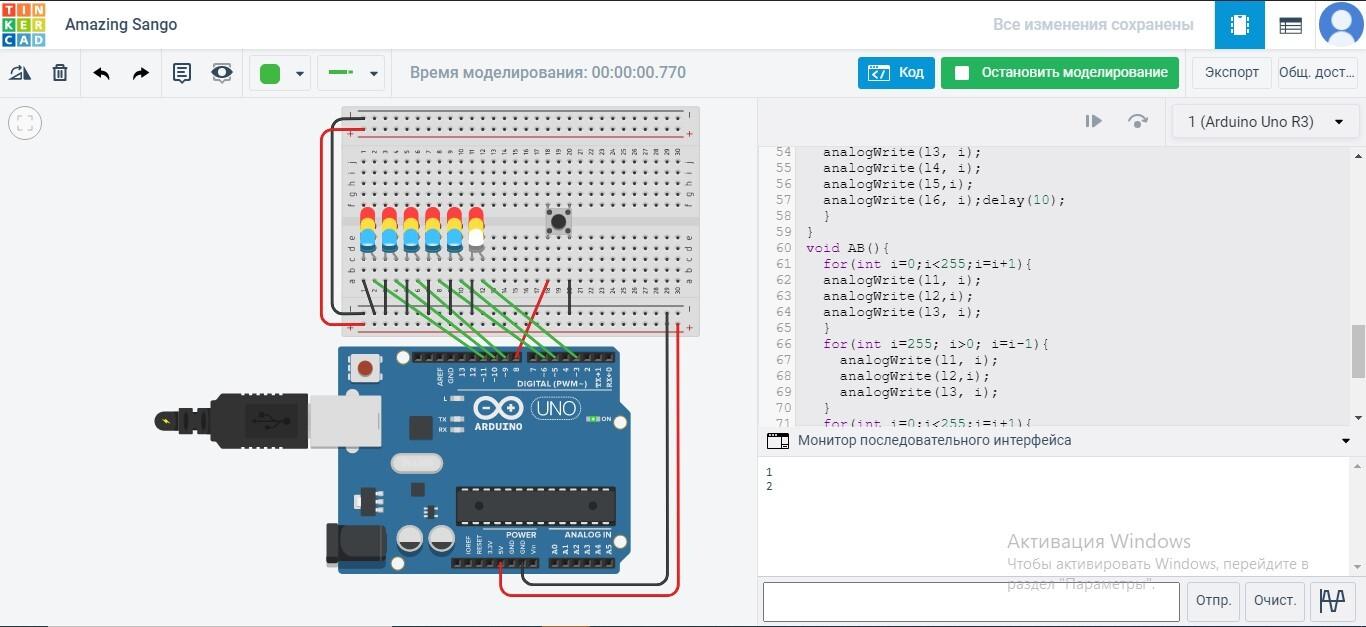Image resolution: width=1366 pixels, height=627 pixels.
Task: Click the debugger step-play icon
Action: tap(1094, 121)
